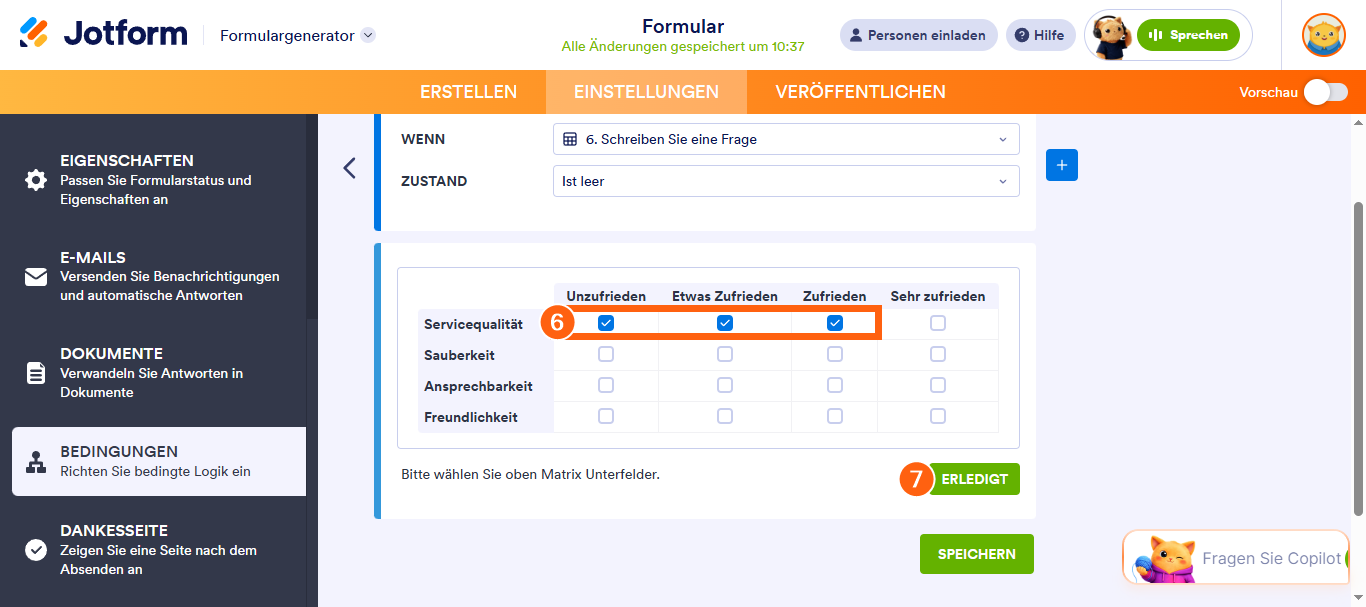The image size is (1366, 607).
Task: Switch to the ERSTELLEN tab
Action: 468,92
